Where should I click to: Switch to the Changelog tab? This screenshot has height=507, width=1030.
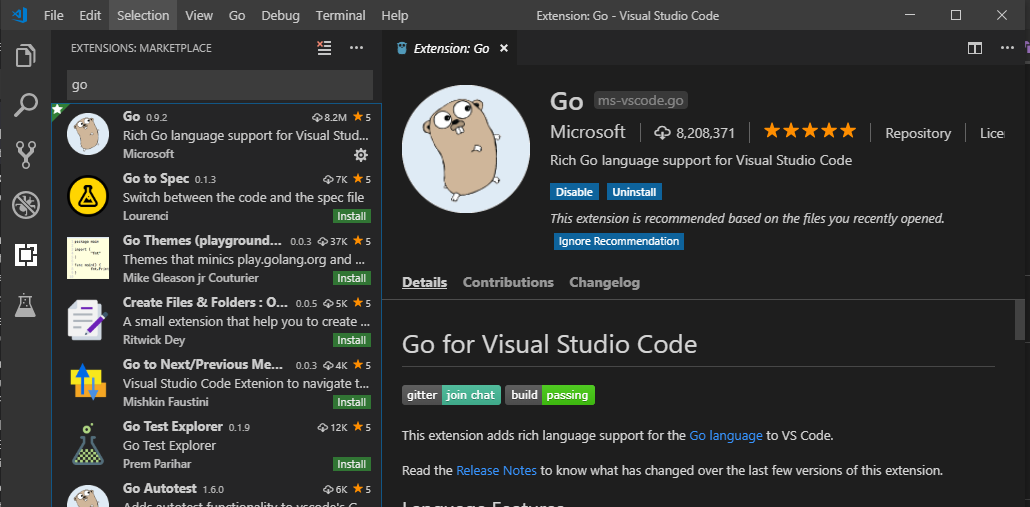[604, 282]
